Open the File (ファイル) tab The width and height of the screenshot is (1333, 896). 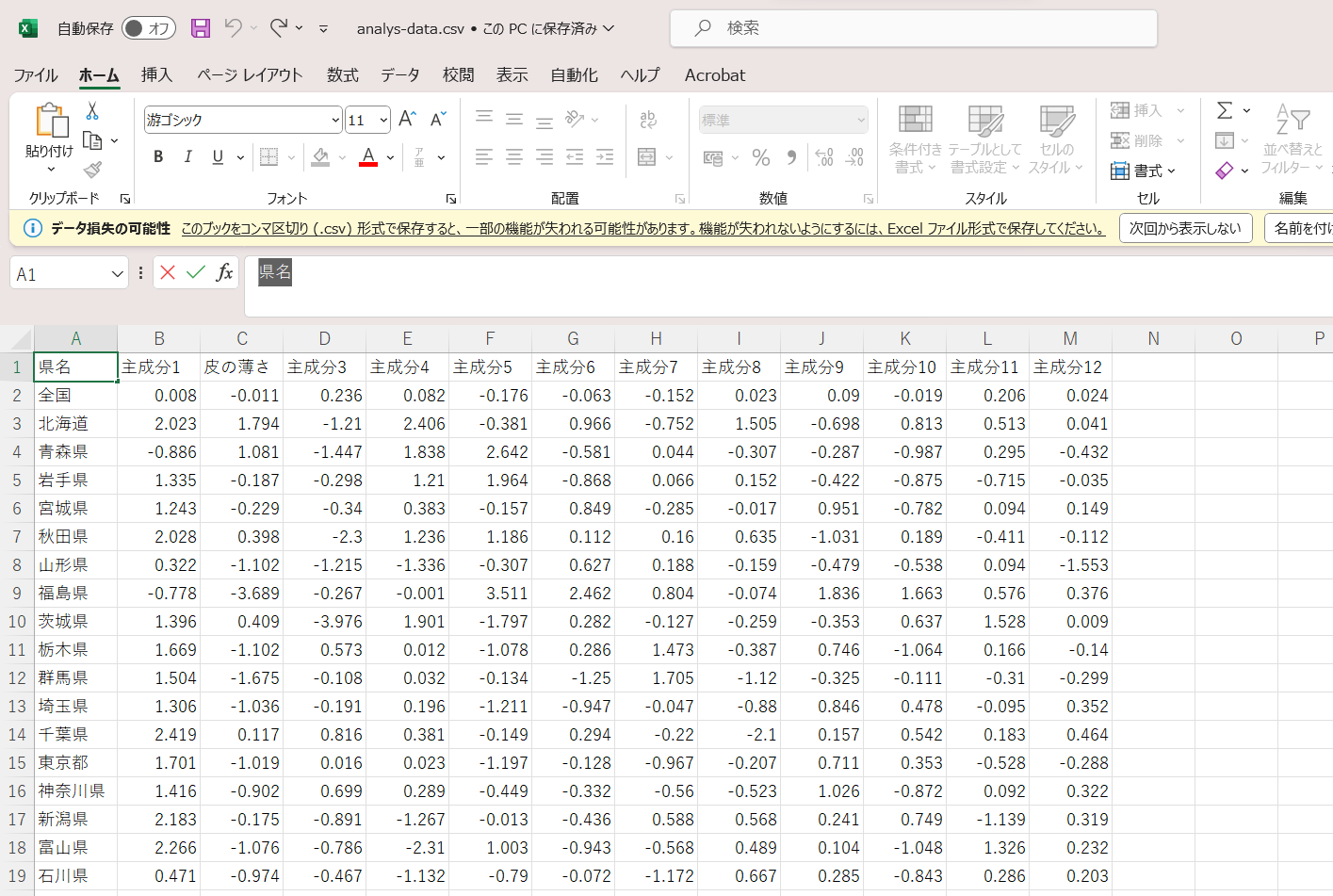point(36,74)
